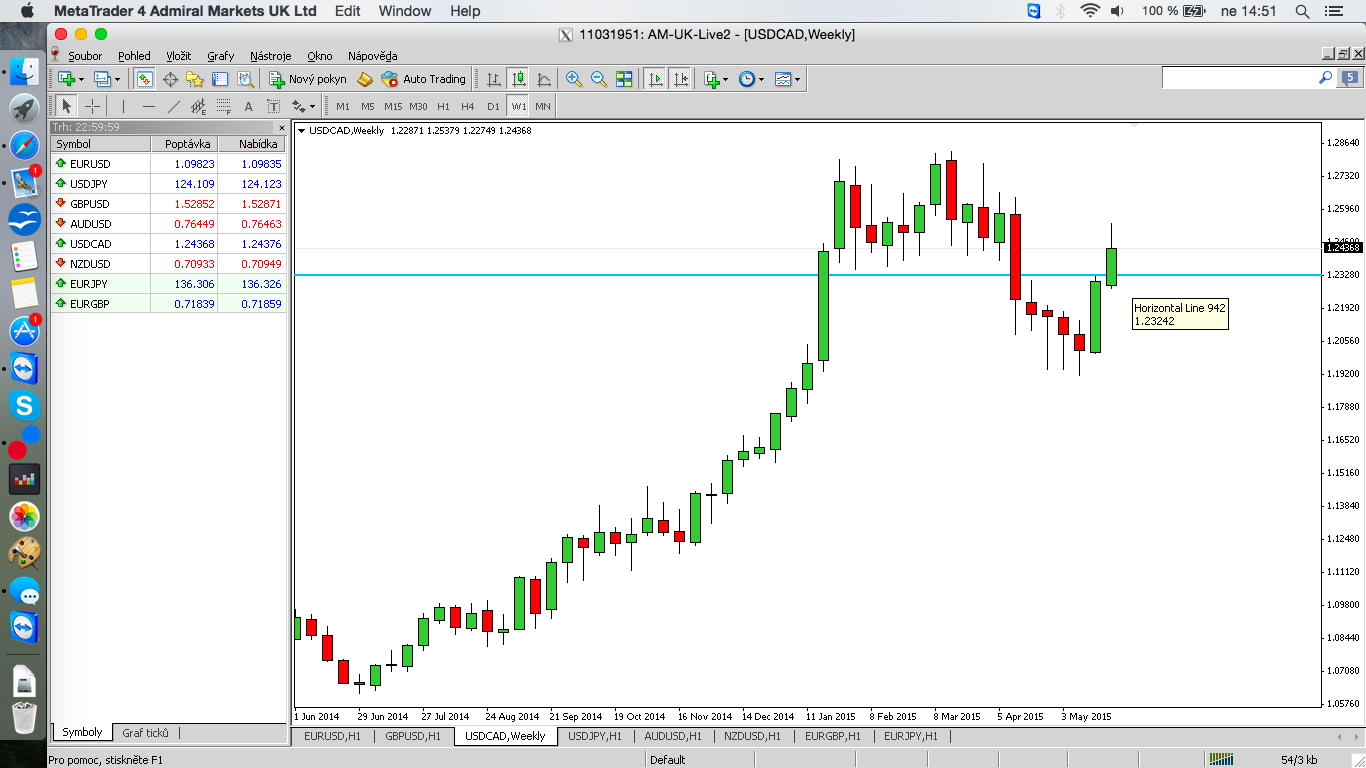Image resolution: width=1366 pixels, height=768 pixels.
Task: Select the Vertical Line tool
Action: (123, 106)
